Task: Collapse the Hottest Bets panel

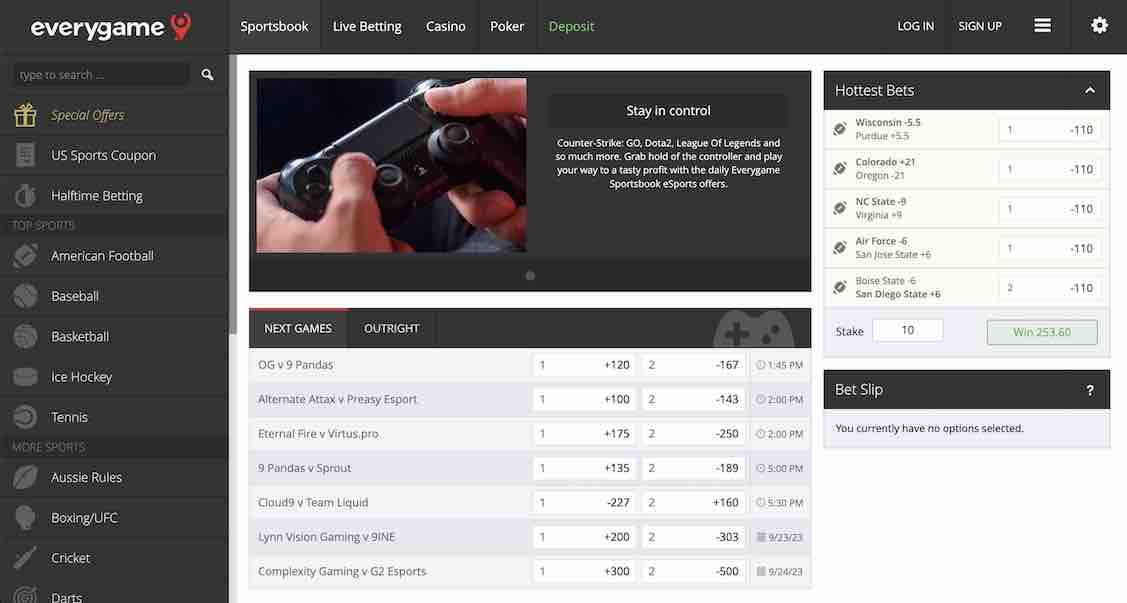Action: click(1089, 89)
